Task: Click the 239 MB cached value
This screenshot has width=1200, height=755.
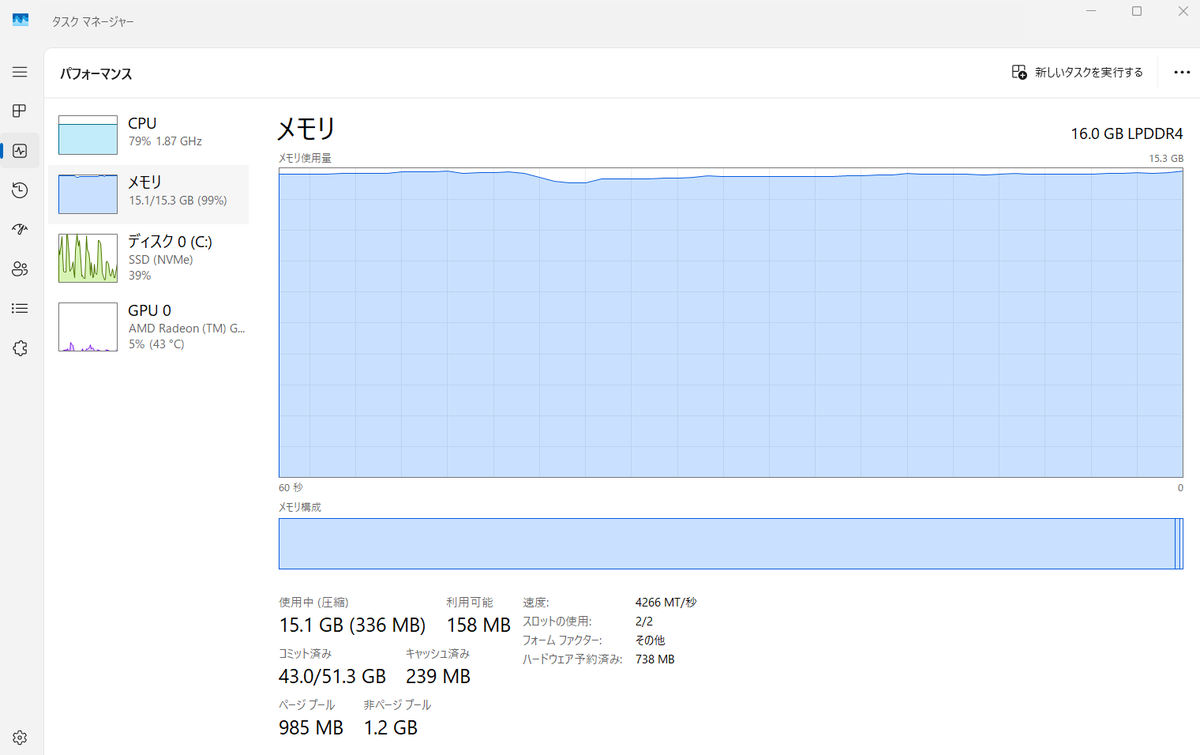Action: [438, 676]
